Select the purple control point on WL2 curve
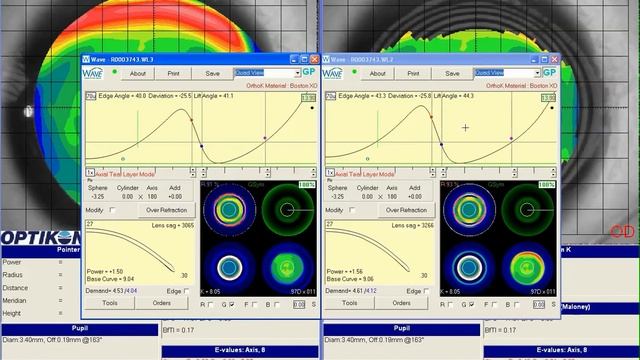640x360 pixels. click(511, 139)
